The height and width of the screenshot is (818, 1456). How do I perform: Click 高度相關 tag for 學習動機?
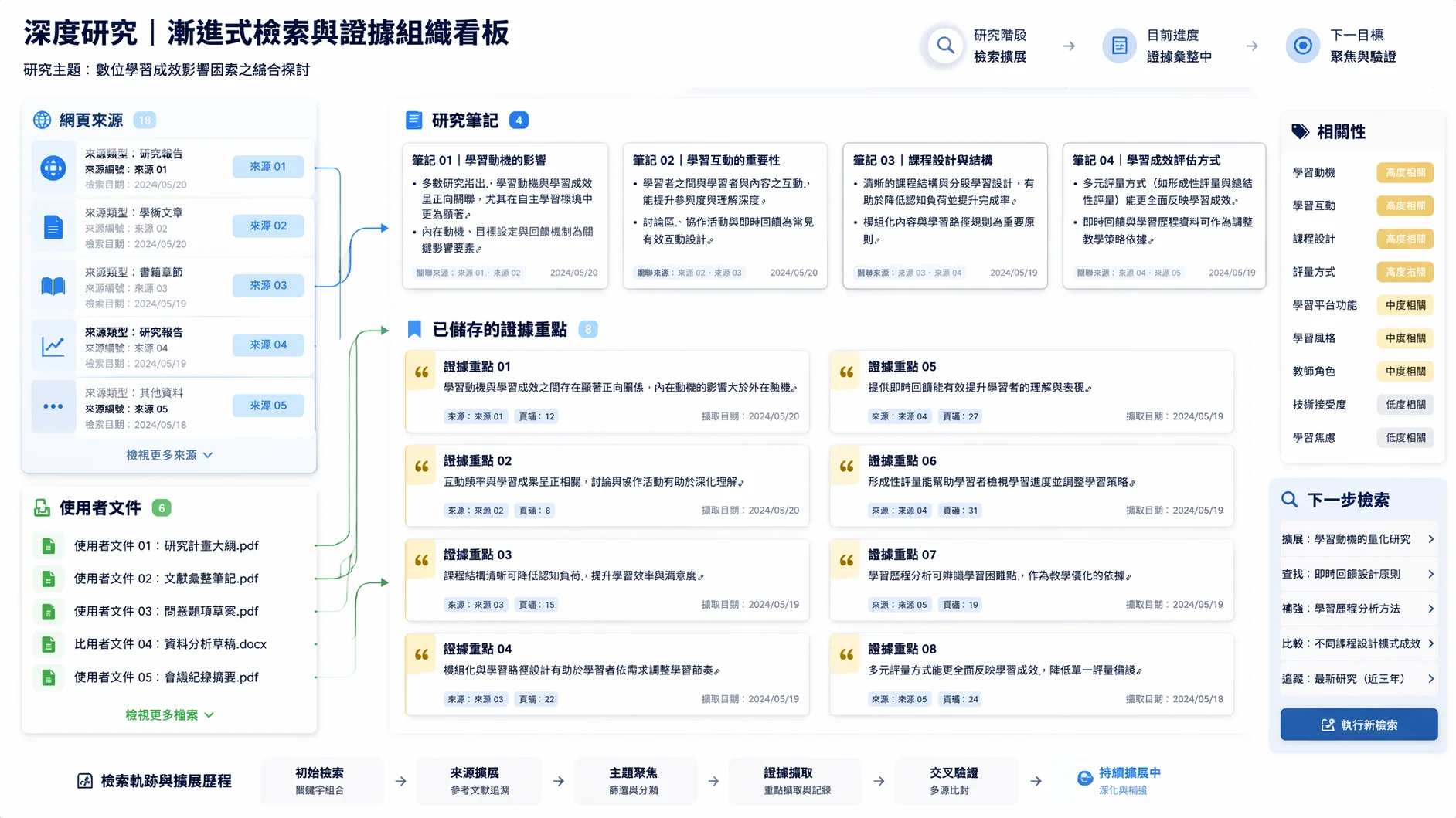(x=1405, y=173)
